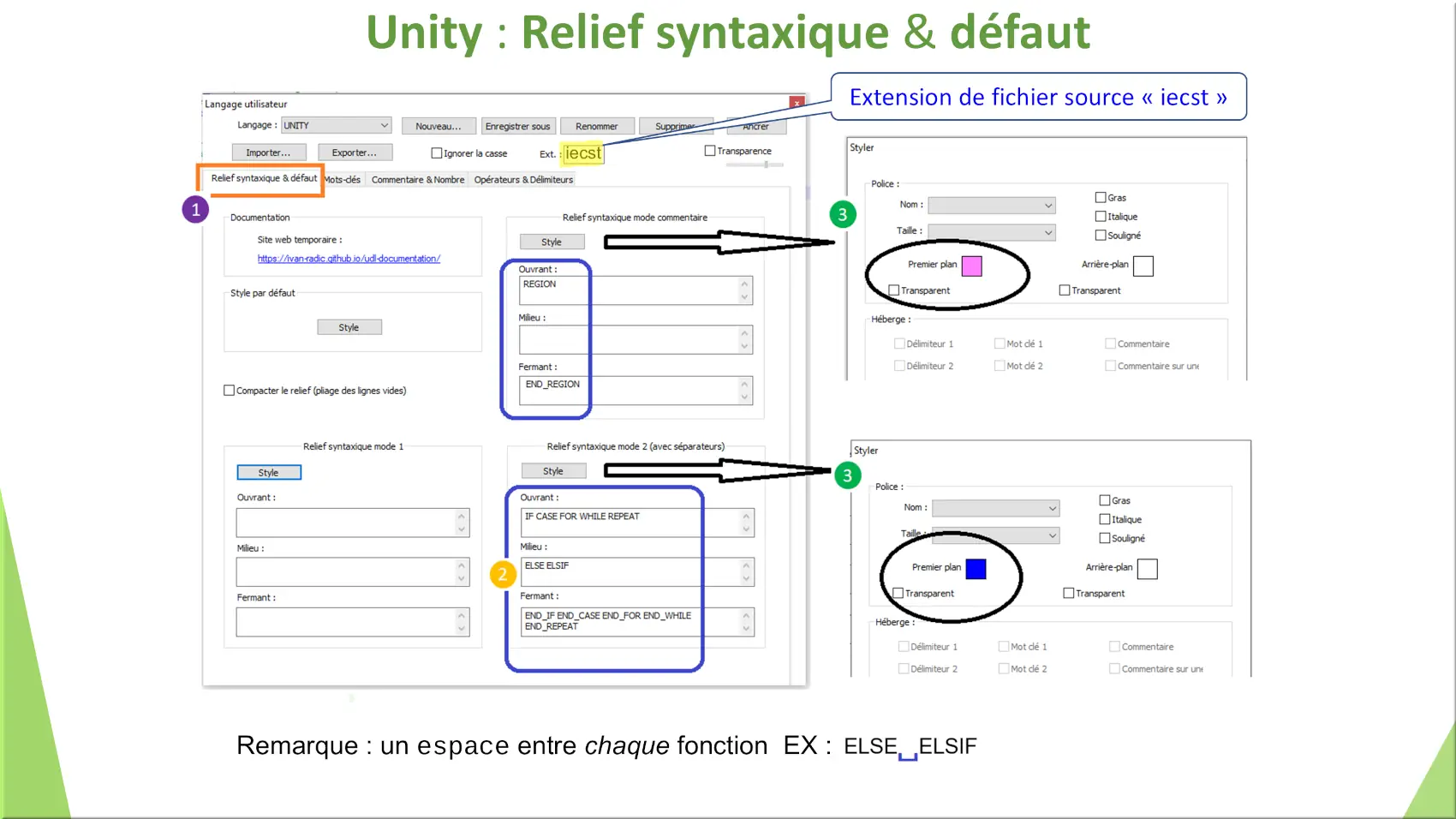Viewport: 1456px width, 819px height.
Task: Check Gras in lower Styler
Action: [x=1105, y=500]
